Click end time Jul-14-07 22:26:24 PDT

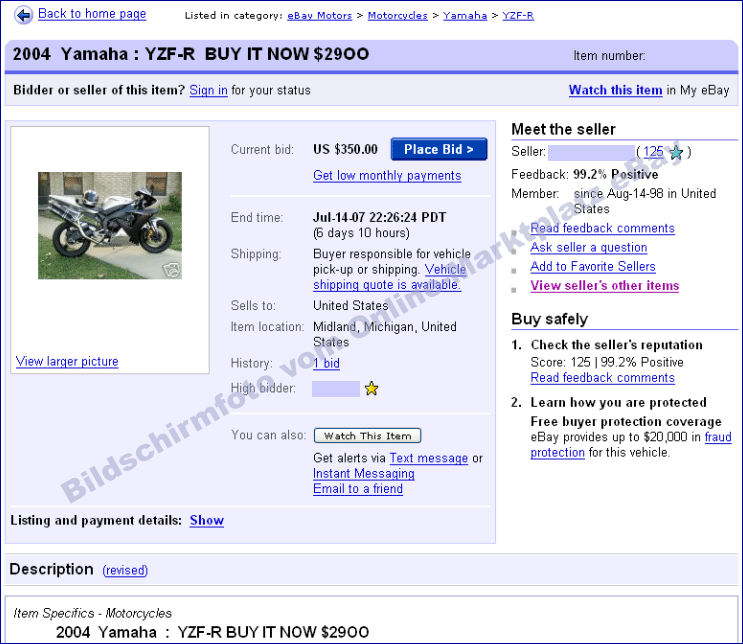[x=380, y=218]
